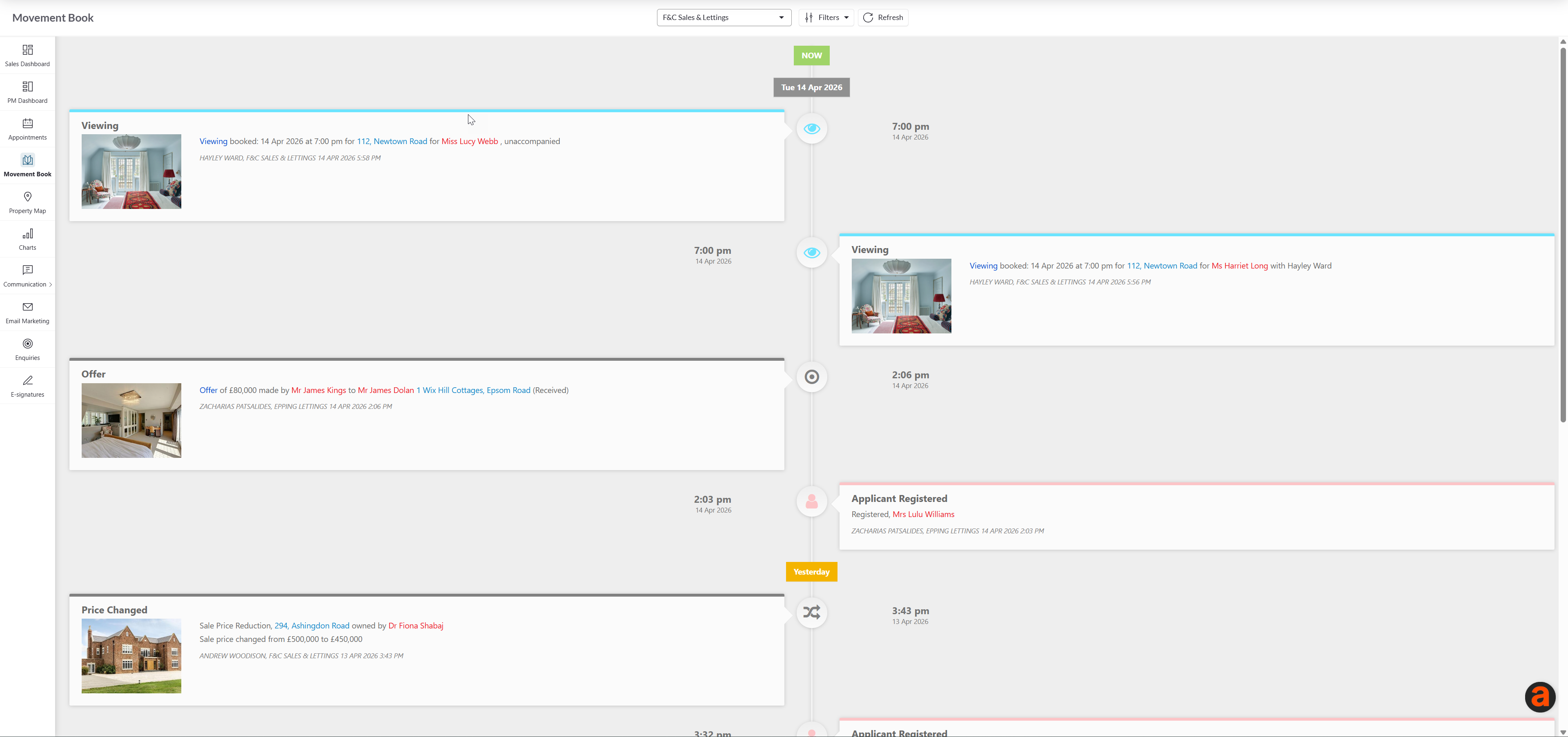Viewport: 1568px width, 737px height.
Task: Open the Charts bar-graph icon
Action: coord(27,233)
